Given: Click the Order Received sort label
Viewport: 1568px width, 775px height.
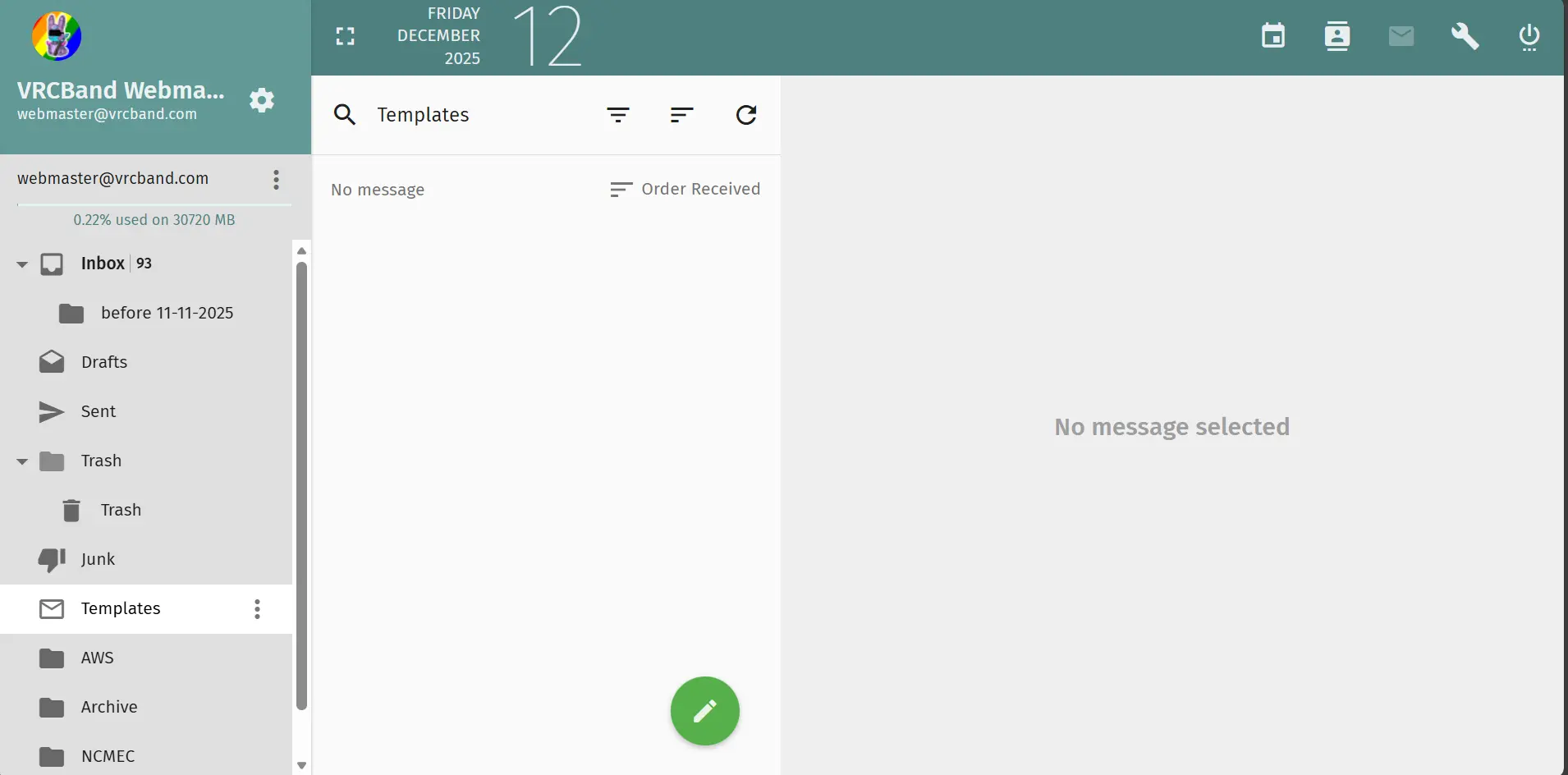Looking at the screenshot, I should (699, 189).
